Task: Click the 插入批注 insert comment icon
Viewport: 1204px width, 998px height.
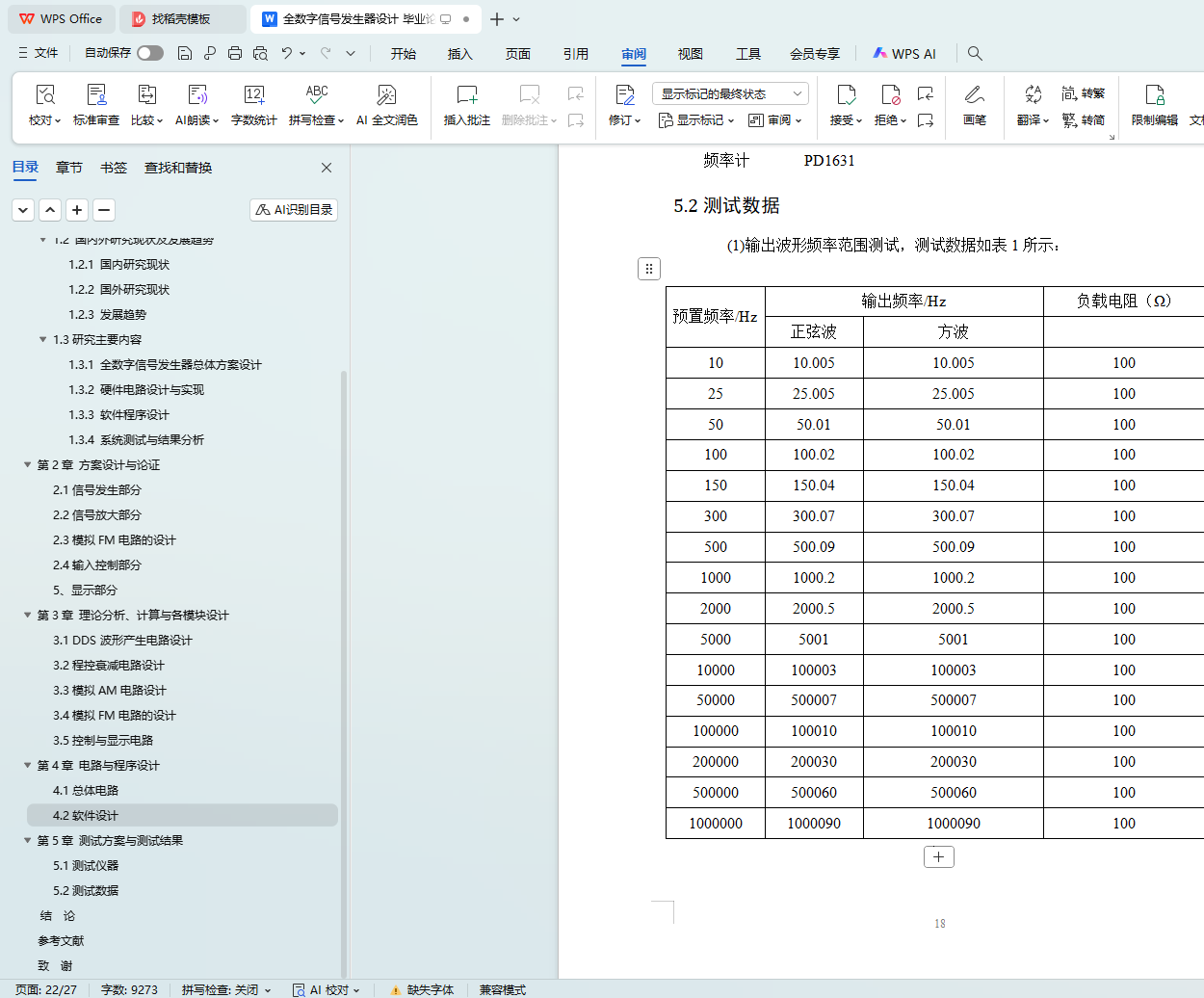Action: (x=466, y=95)
